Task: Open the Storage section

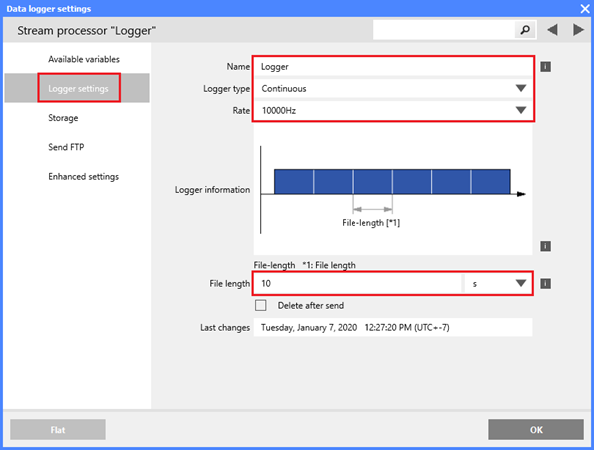Action: (63, 118)
